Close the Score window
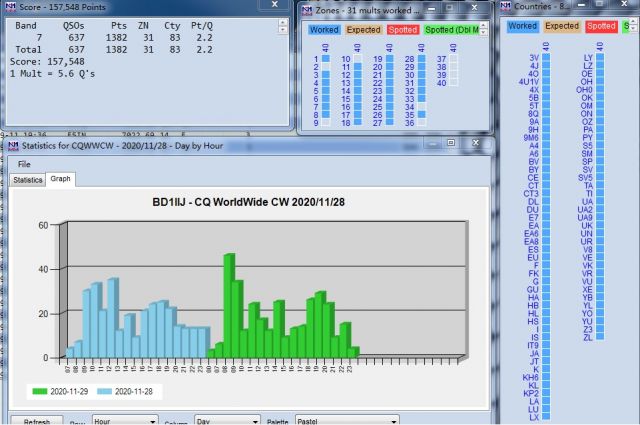 point(275,4)
